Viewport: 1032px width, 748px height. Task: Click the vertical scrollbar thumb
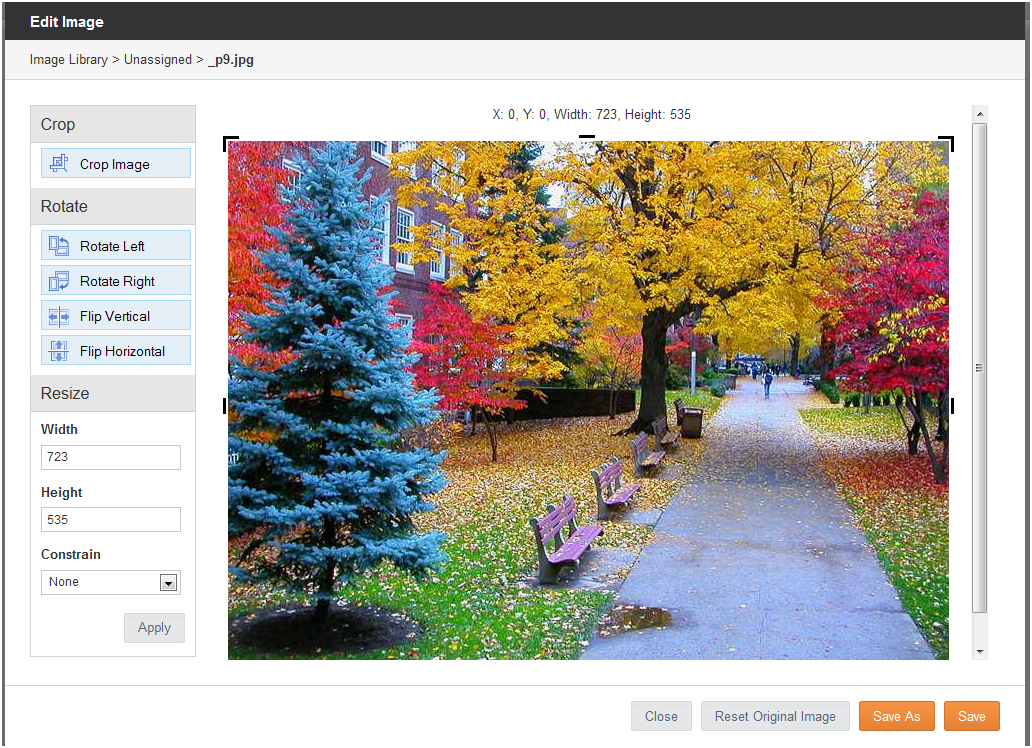click(980, 367)
